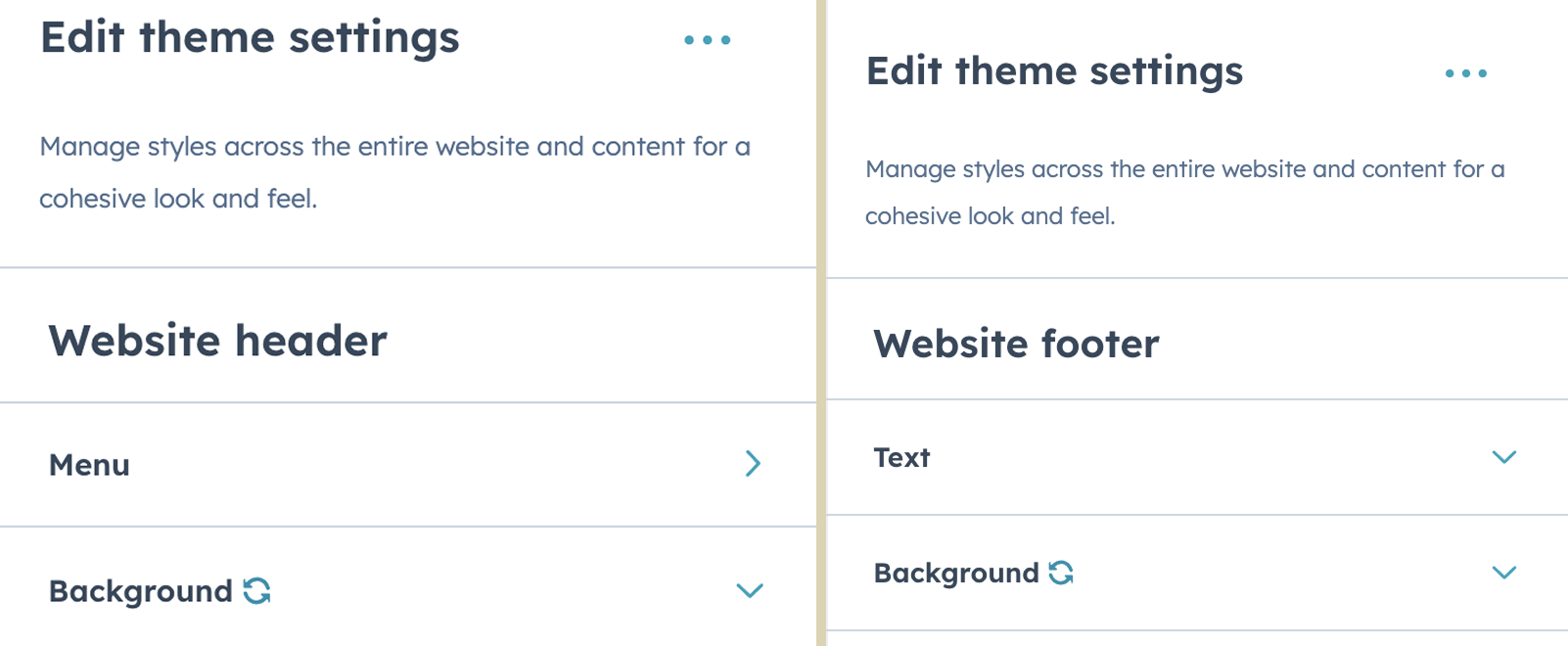Click the vertical divider between the two panels
Image resolution: width=1568 pixels, height=646 pixels.
click(821, 323)
